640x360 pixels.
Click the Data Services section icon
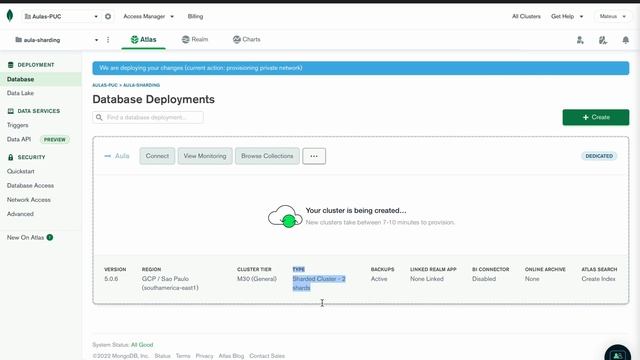tap(11, 111)
